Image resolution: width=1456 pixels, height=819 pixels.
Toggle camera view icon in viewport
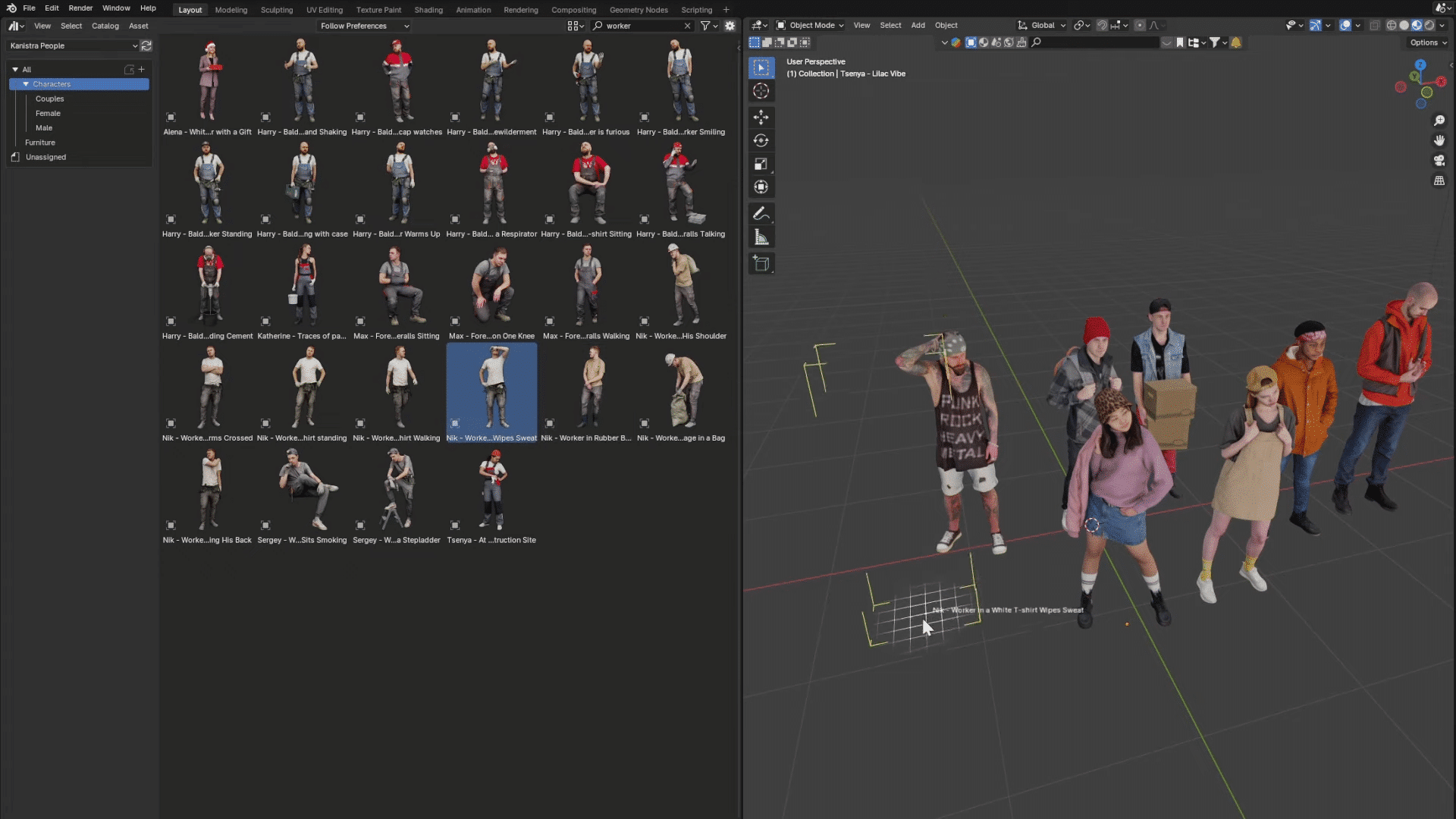coord(1439,161)
